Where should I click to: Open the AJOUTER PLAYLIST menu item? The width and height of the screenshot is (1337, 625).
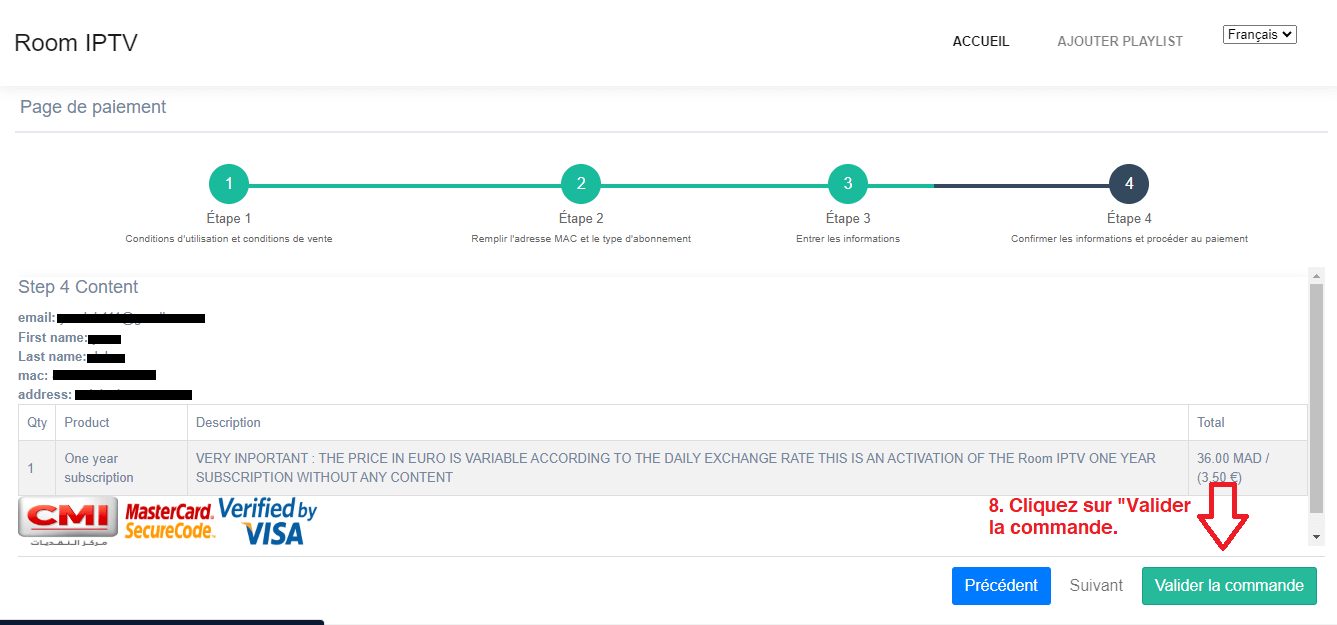click(x=1120, y=42)
